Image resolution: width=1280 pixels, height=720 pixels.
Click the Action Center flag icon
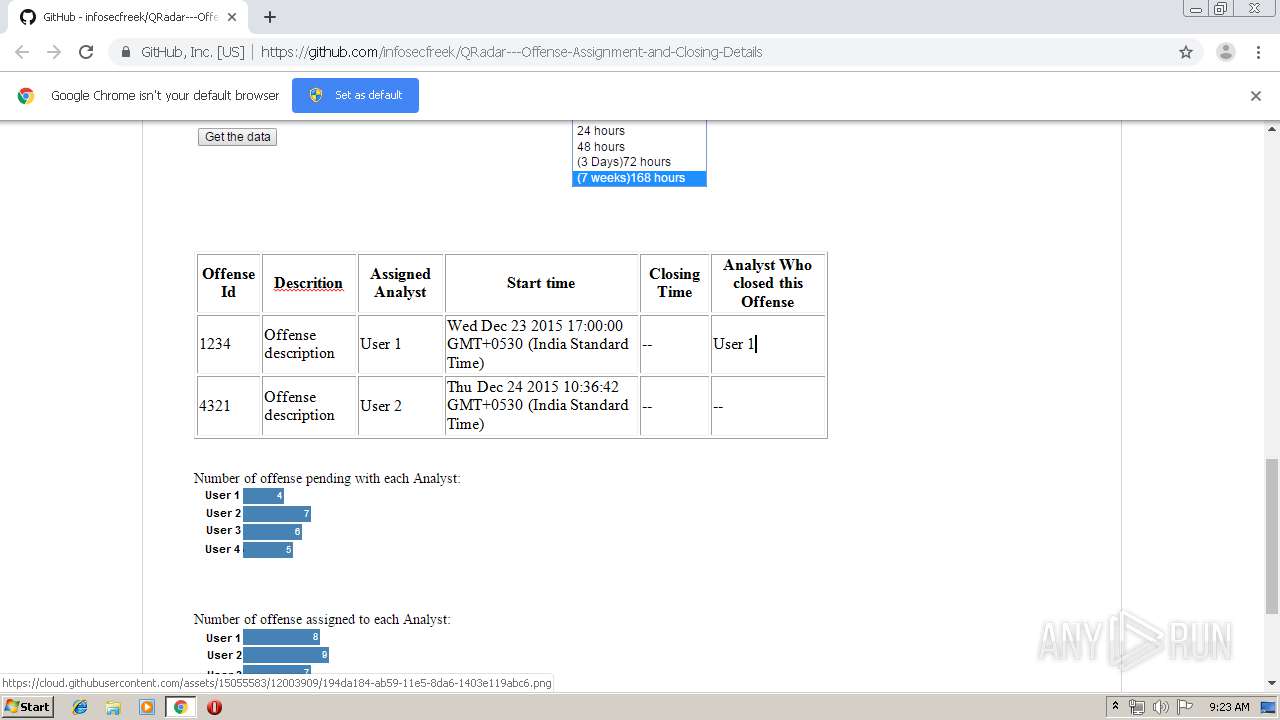coord(1184,707)
